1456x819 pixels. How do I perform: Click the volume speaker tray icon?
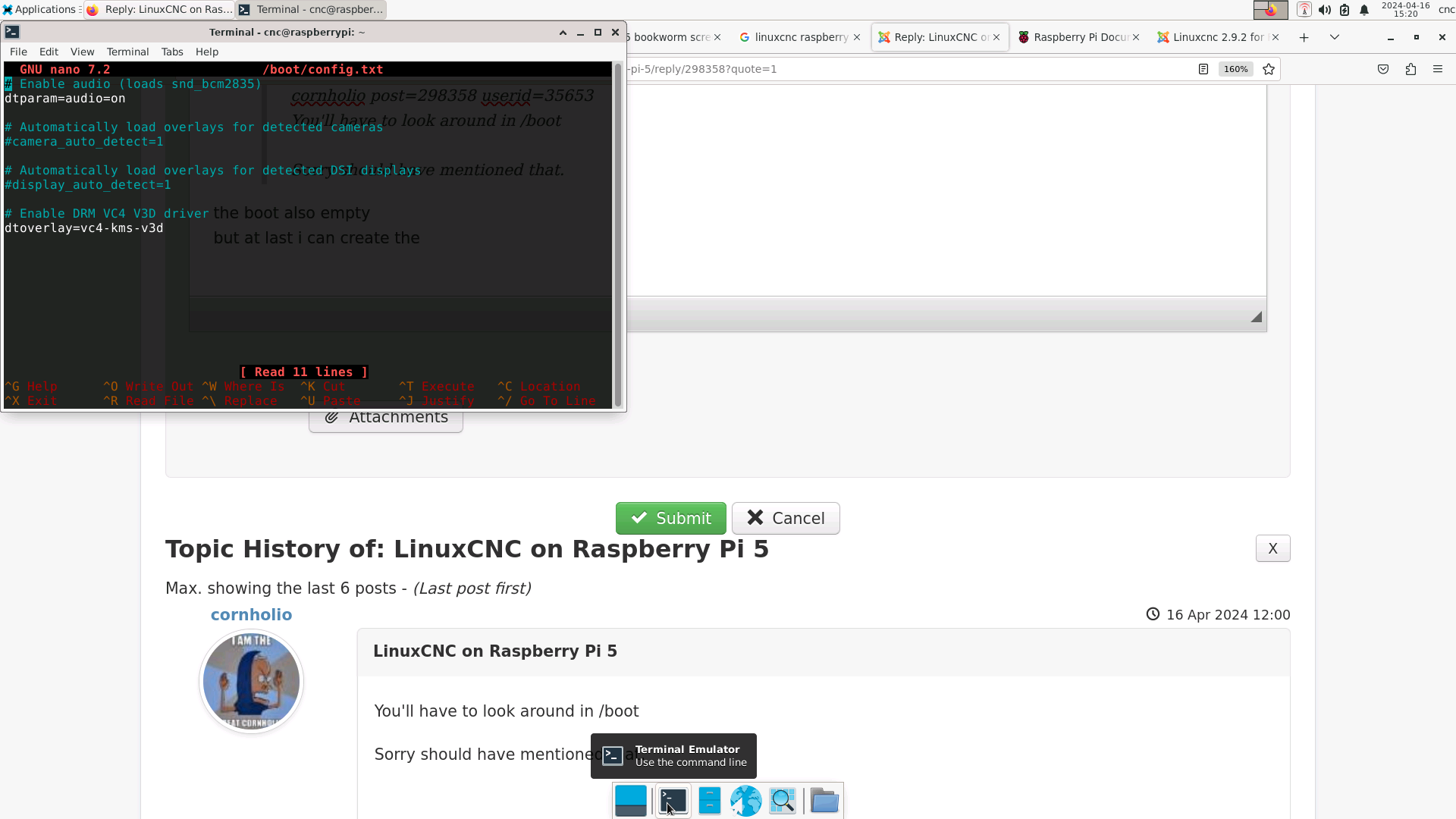point(1325,10)
